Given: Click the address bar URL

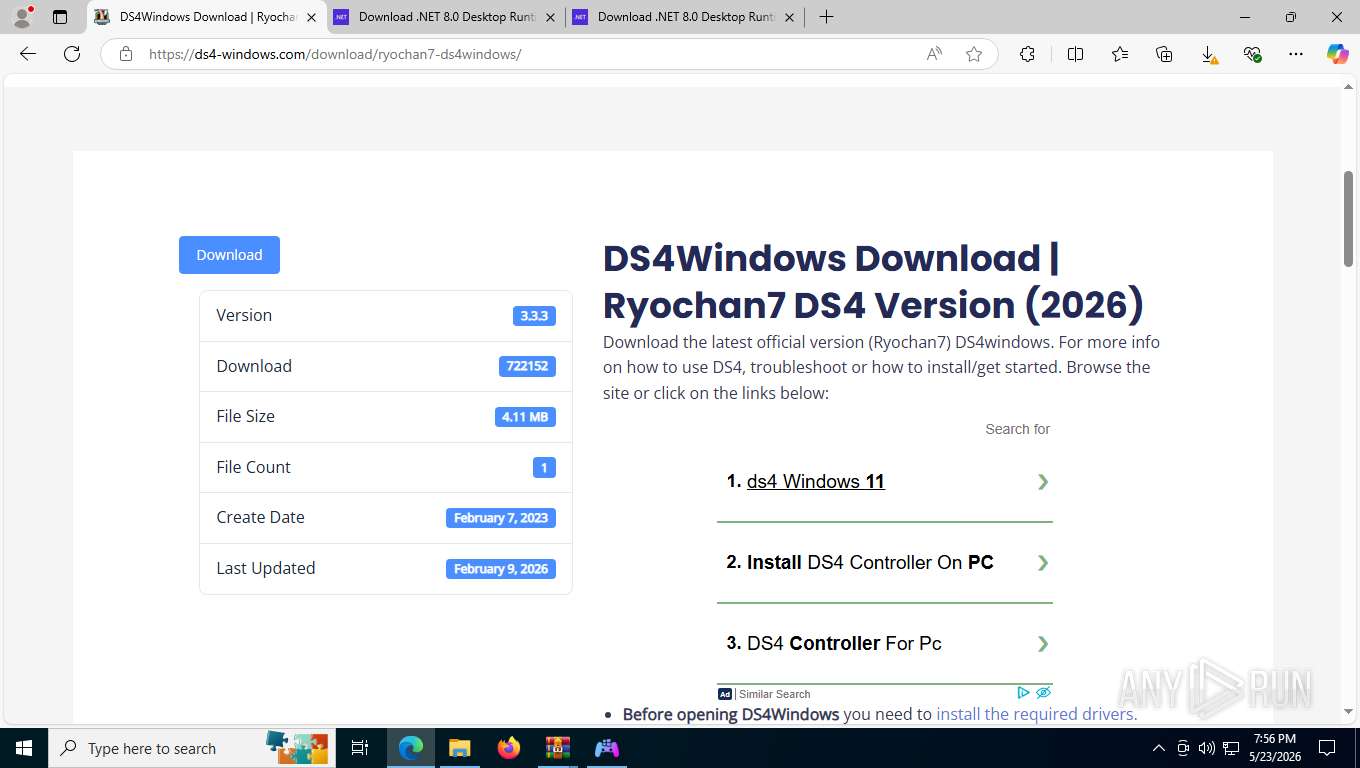Looking at the screenshot, I should tap(335, 54).
